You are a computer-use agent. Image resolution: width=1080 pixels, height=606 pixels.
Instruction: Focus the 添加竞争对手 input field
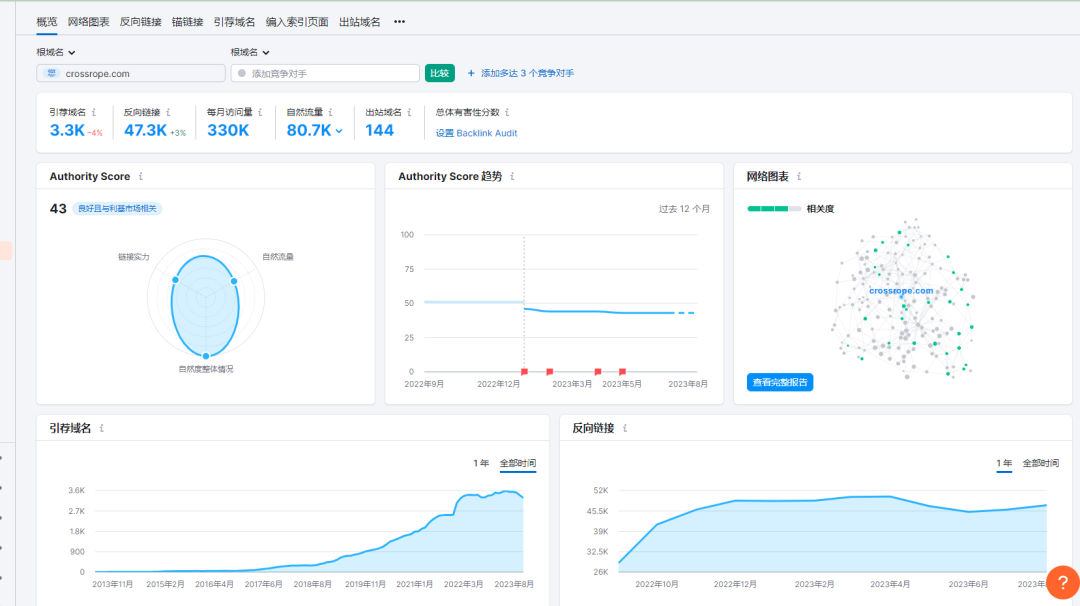coord(325,74)
